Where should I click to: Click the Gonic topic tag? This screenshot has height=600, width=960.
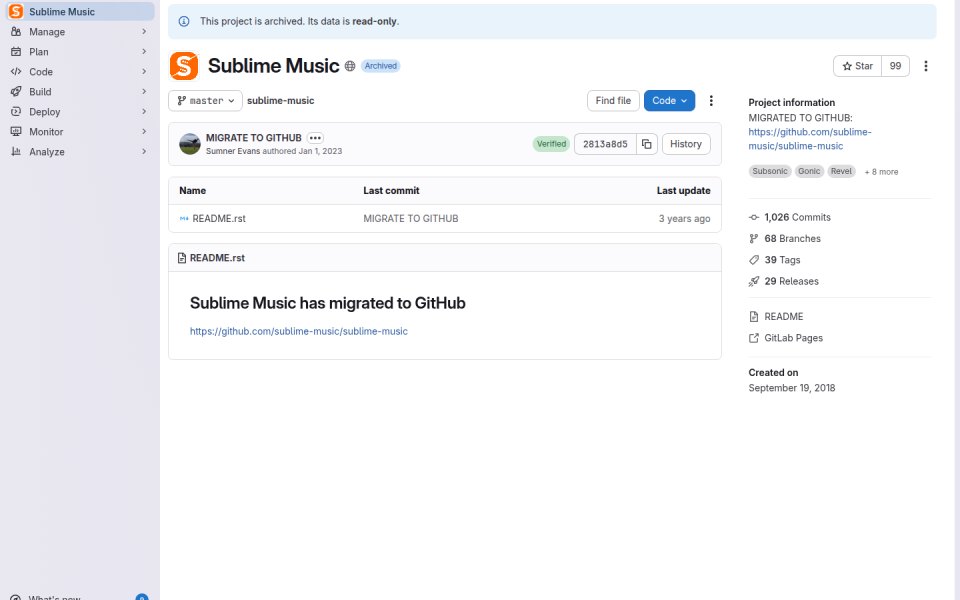tap(809, 171)
